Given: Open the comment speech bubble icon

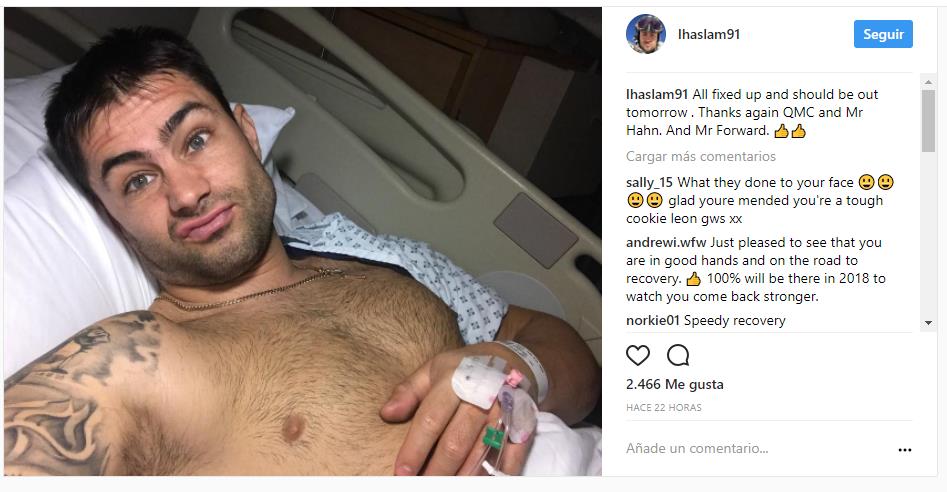Looking at the screenshot, I should (678, 356).
